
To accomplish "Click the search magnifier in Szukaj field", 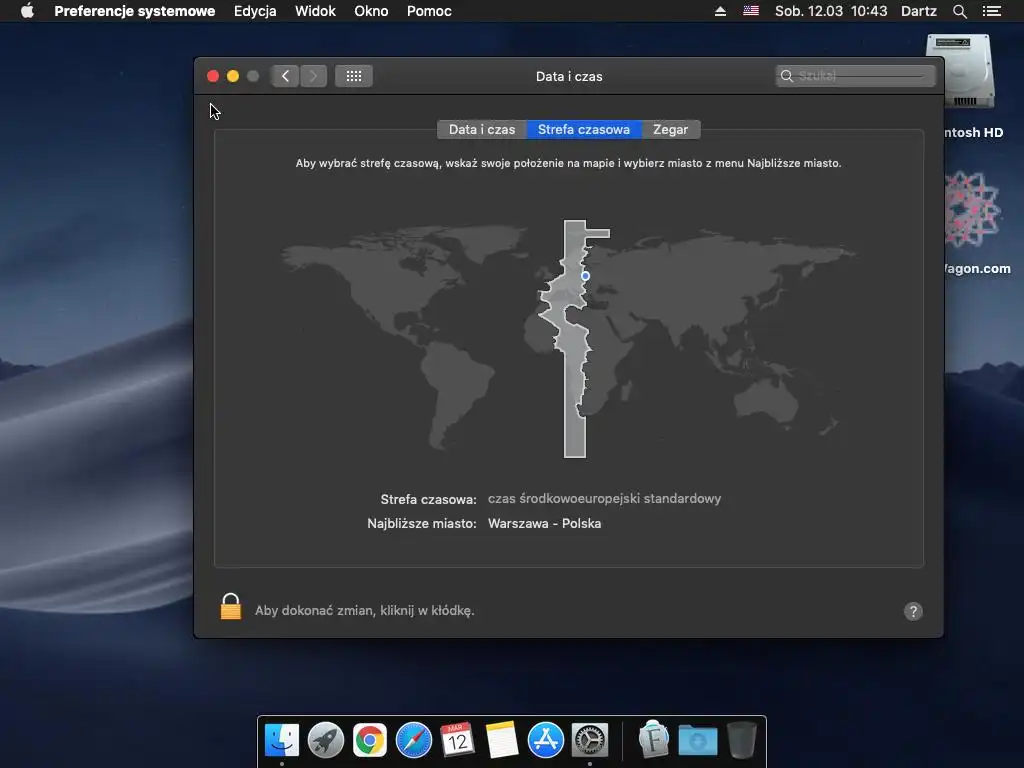I will click(787, 76).
